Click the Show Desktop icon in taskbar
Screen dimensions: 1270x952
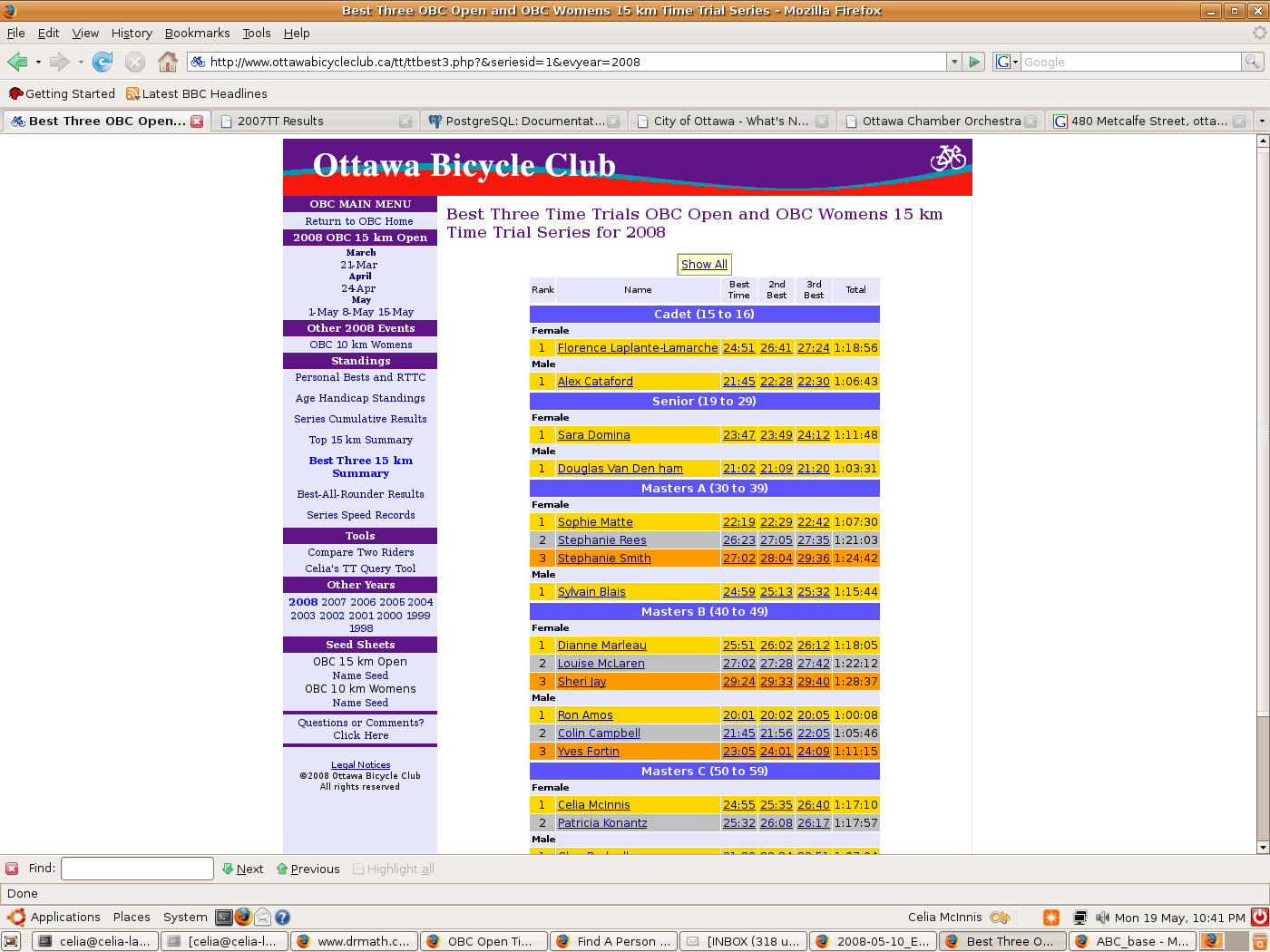[x=11, y=941]
